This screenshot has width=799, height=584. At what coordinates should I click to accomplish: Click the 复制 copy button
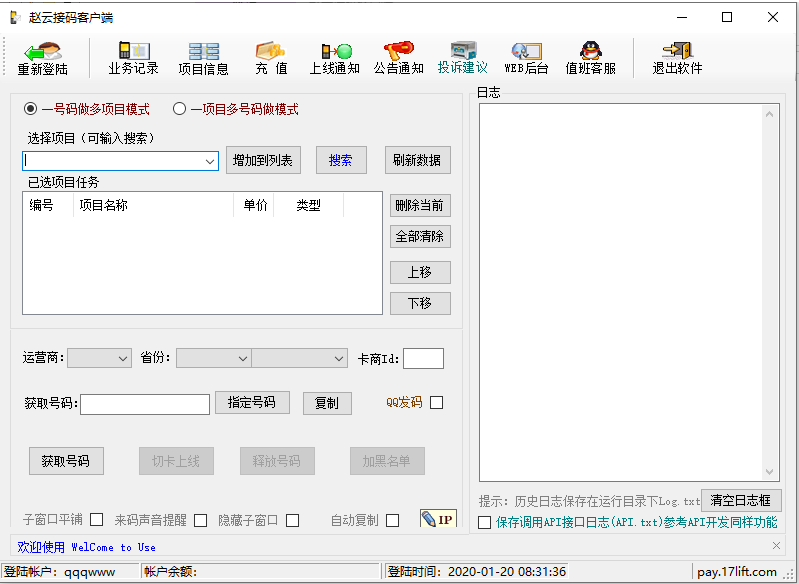327,403
